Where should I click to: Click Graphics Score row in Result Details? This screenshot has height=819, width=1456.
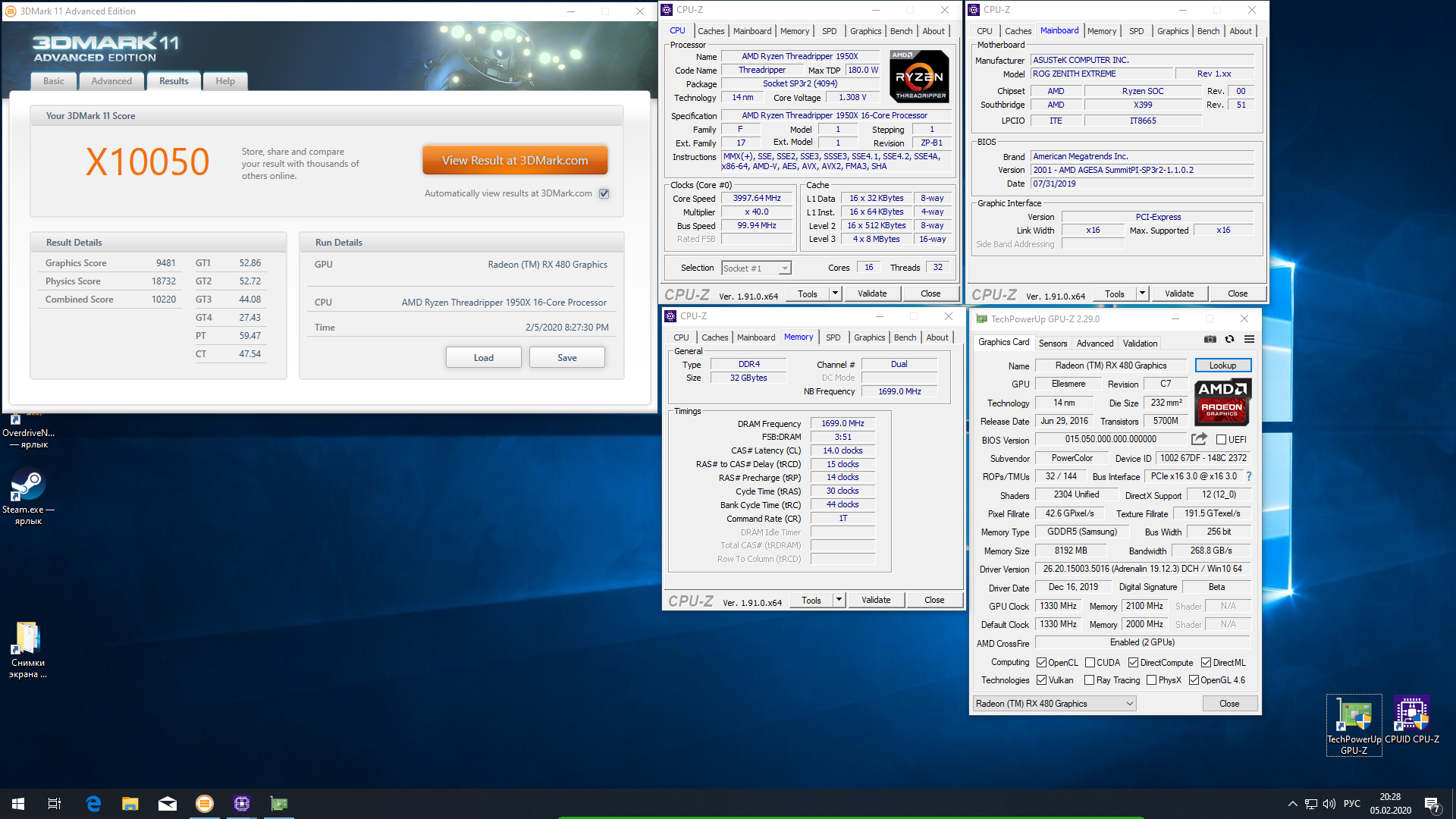tap(111, 263)
